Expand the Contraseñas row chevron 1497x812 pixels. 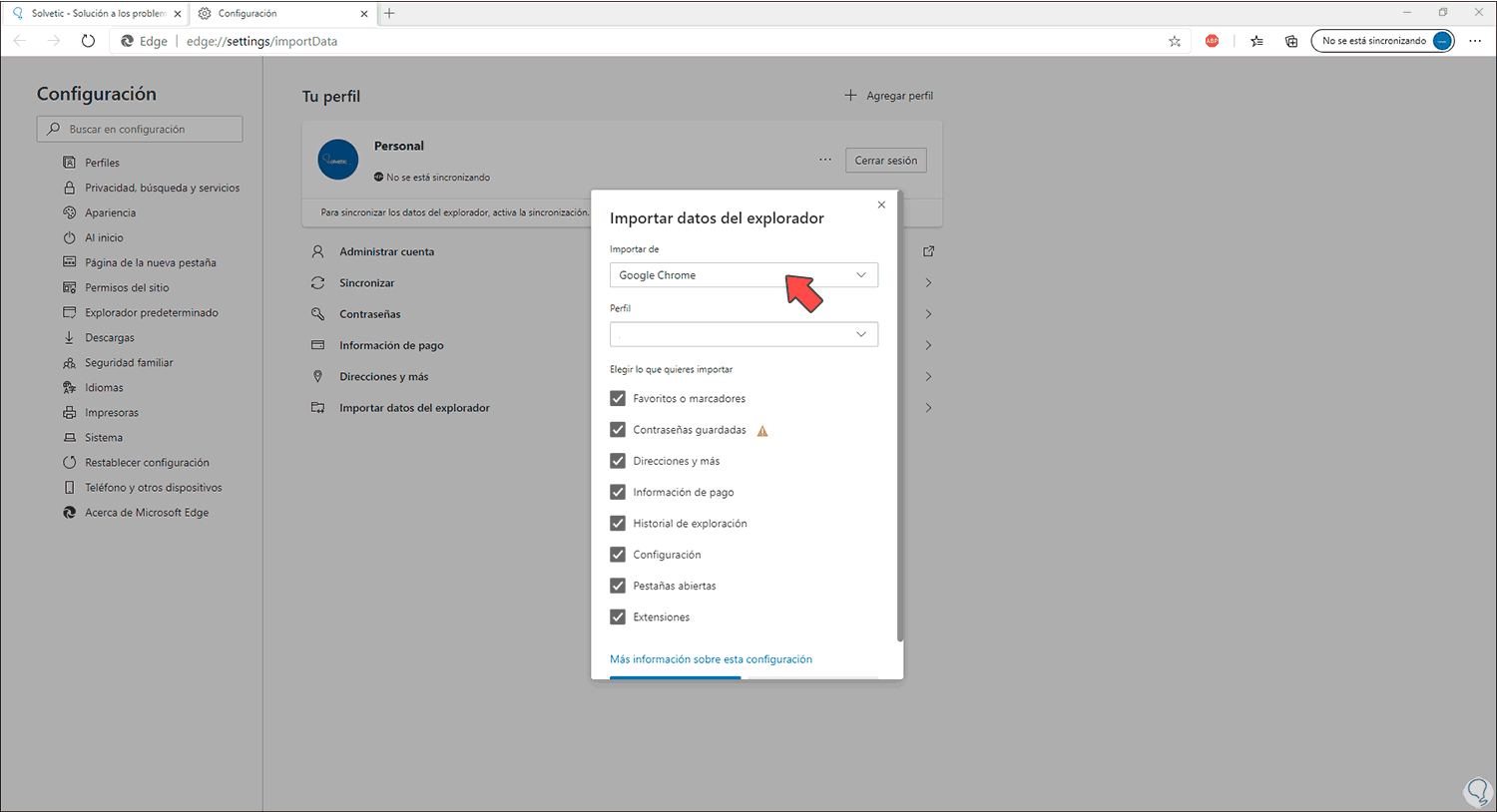pos(928,314)
